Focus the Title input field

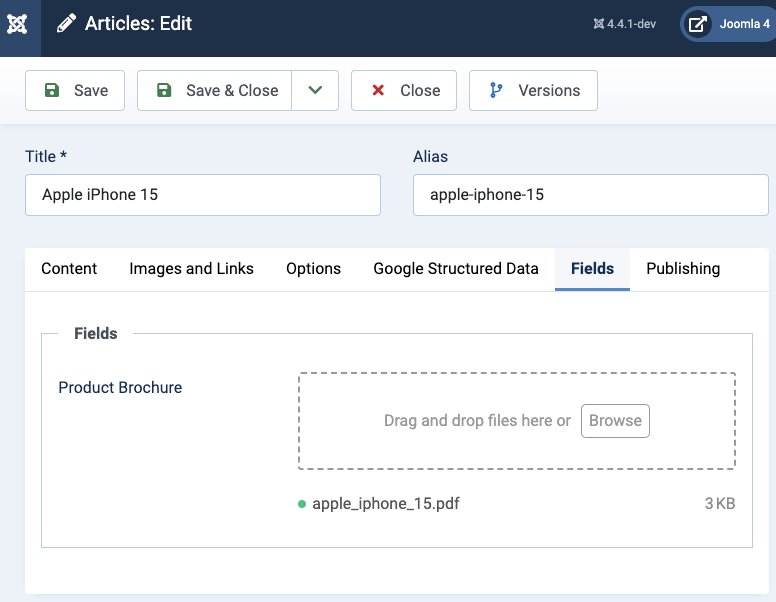pyautogui.click(x=203, y=195)
